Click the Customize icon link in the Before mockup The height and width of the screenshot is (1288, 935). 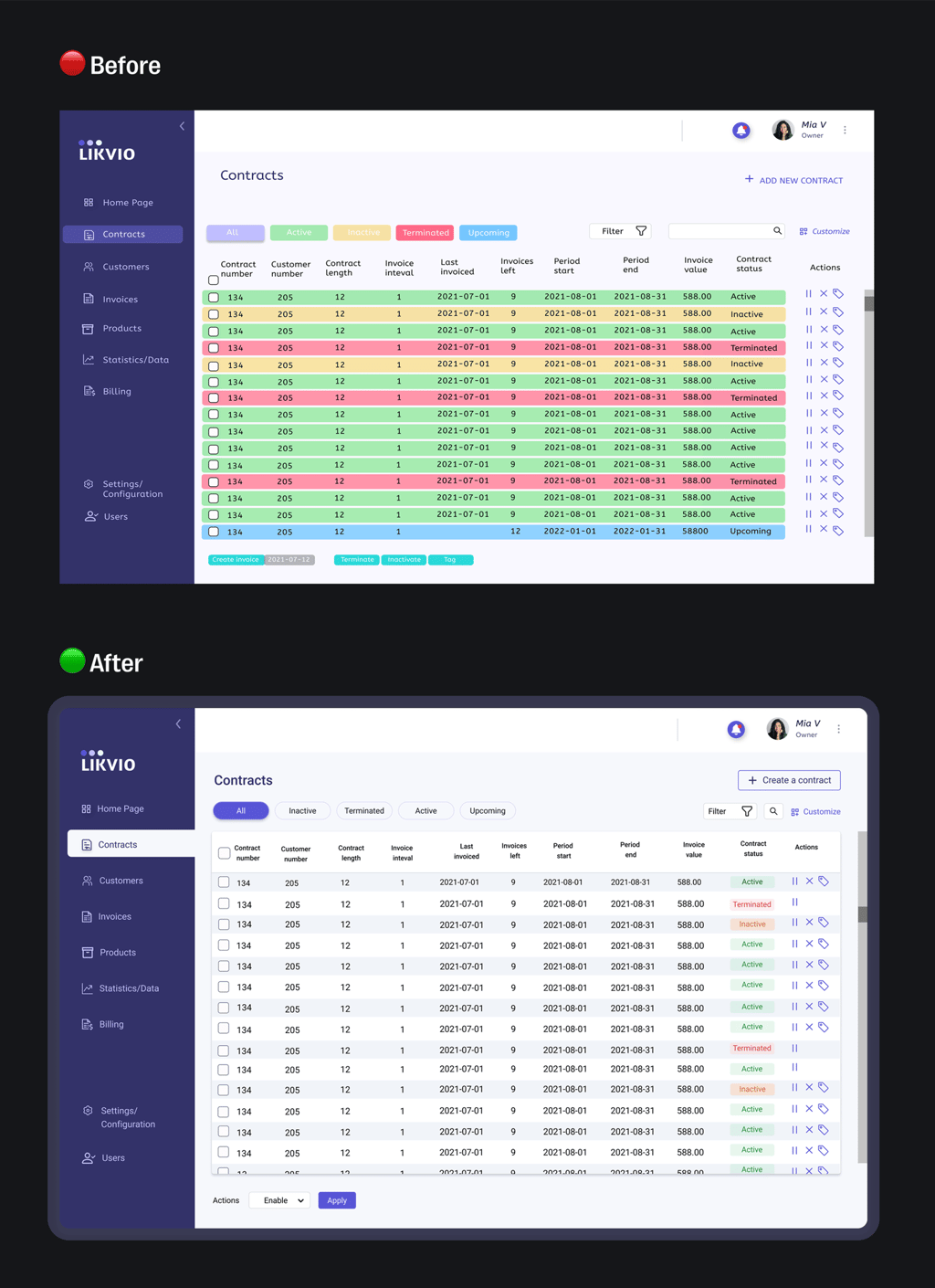click(x=825, y=231)
